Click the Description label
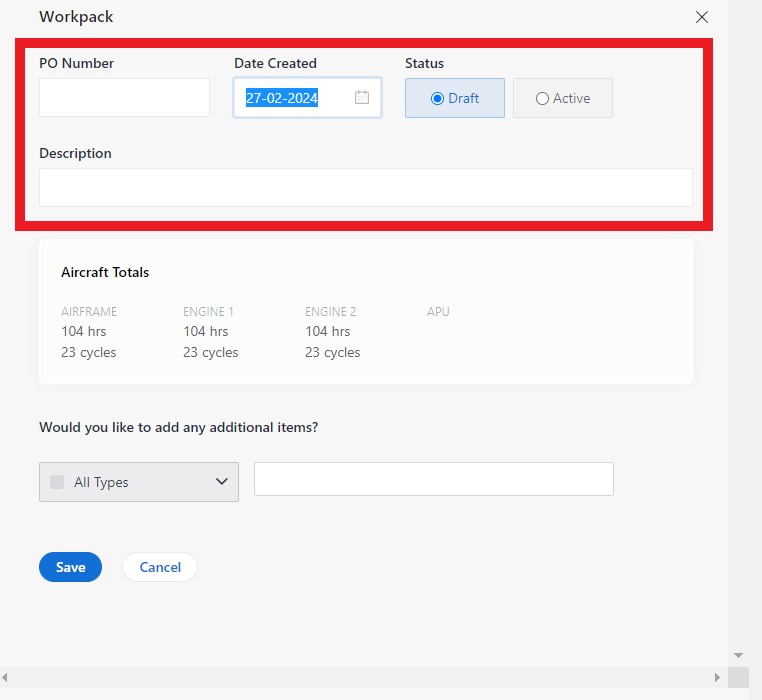762x700 pixels. 75,154
